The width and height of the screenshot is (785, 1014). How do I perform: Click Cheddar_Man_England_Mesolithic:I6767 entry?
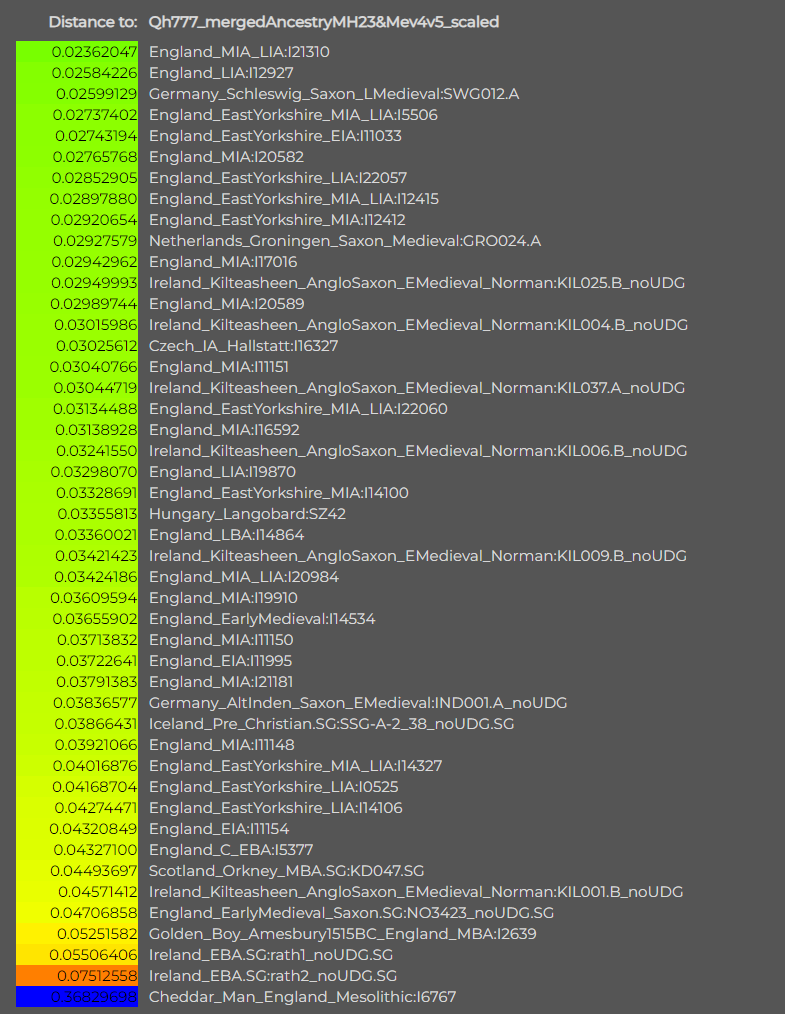click(303, 997)
